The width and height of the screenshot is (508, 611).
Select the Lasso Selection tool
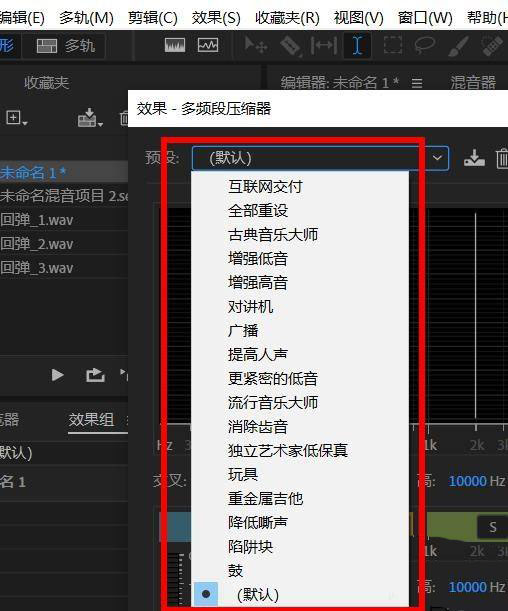point(424,45)
